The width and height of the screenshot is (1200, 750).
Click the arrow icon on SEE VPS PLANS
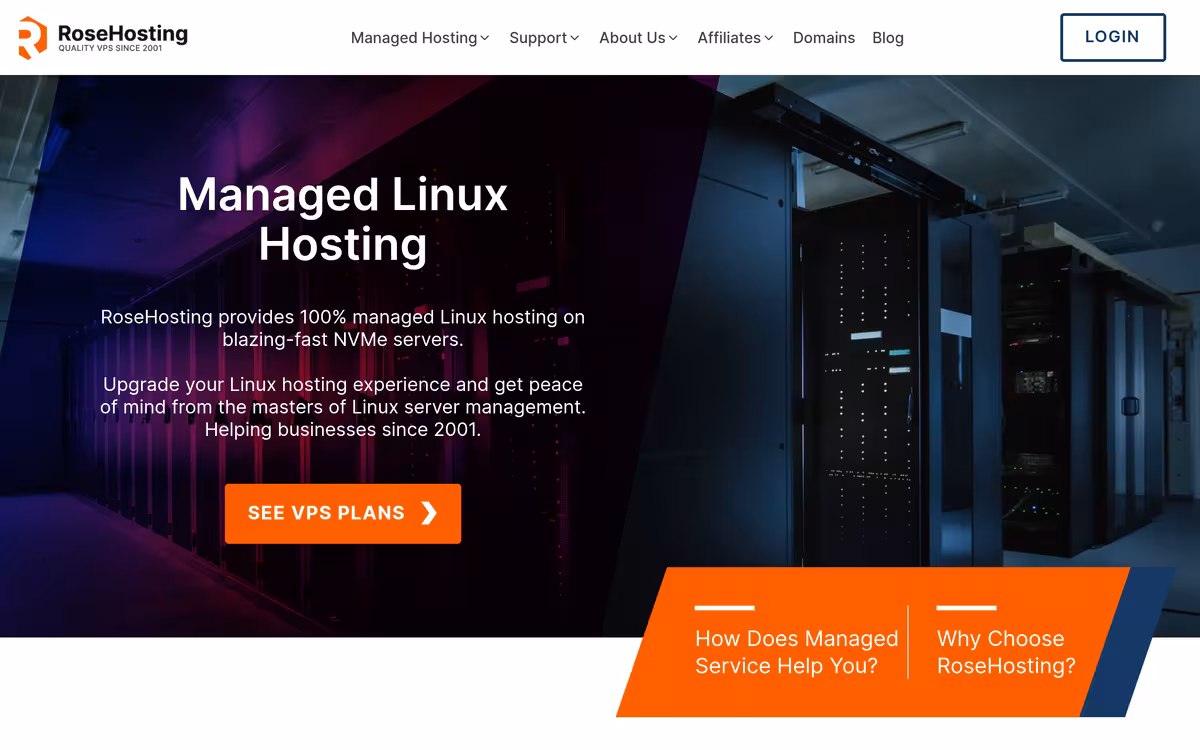[429, 513]
